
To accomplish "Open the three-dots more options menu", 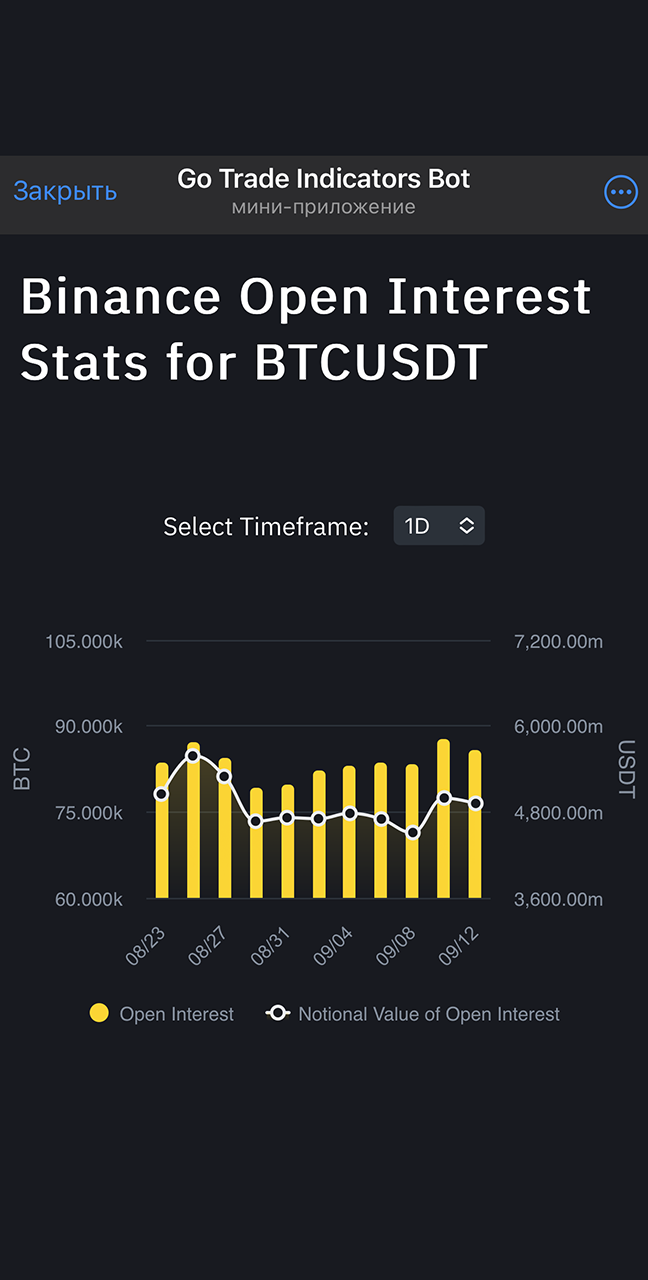I will (621, 192).
